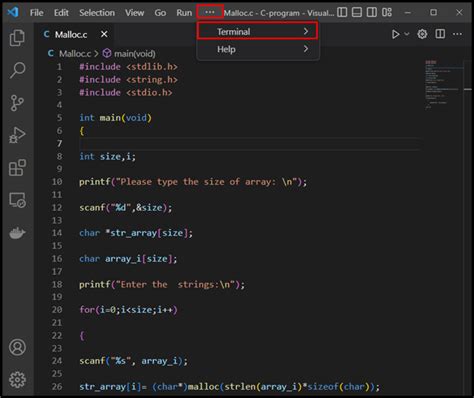Click the line 7 number in gutter
This screenshot has width=474, height=398.
point(59,143)
